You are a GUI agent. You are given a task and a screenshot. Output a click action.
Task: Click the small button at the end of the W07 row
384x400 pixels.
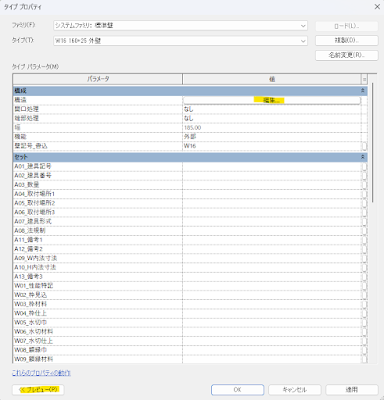coord(365,341)
